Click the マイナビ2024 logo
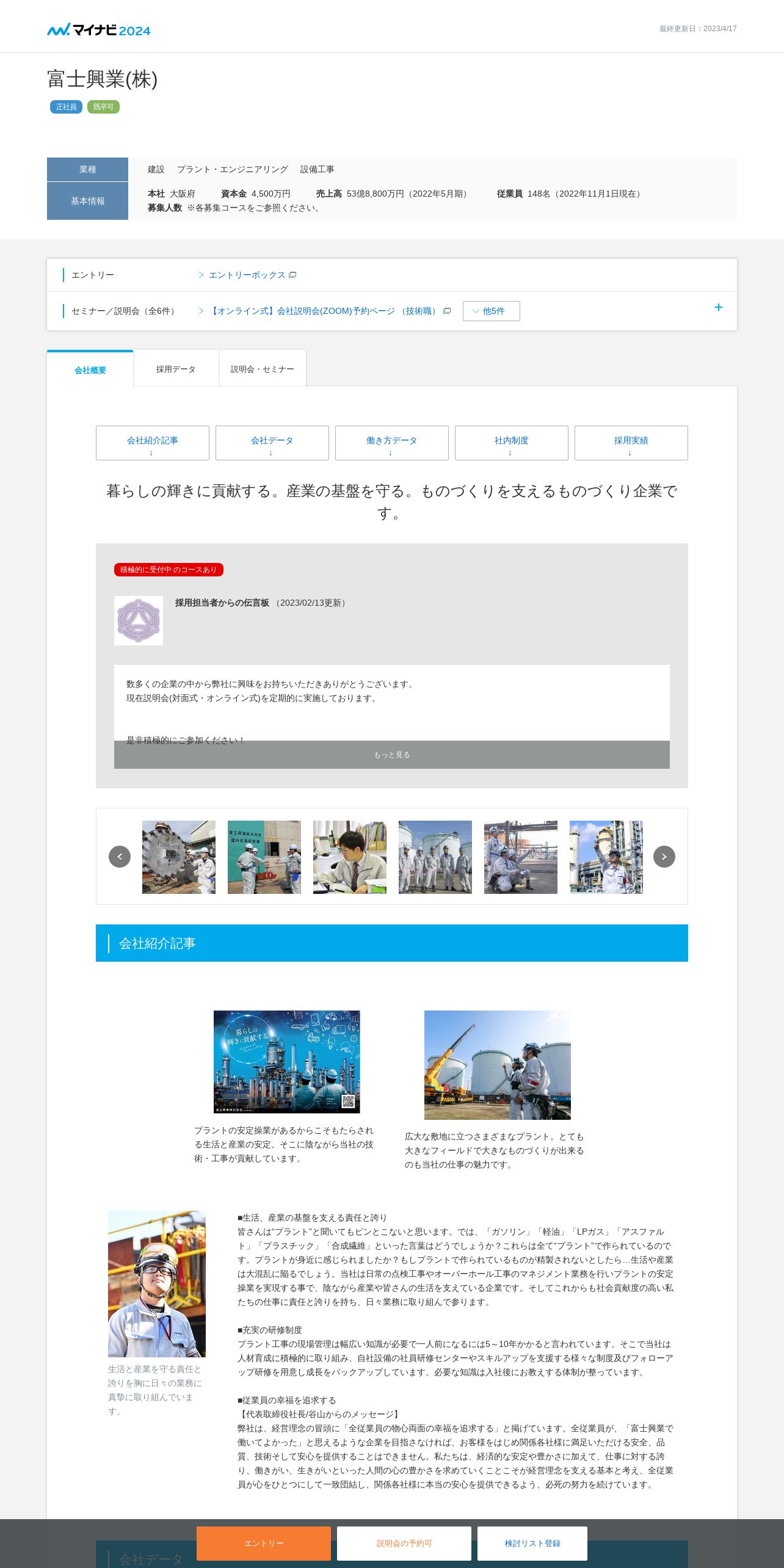The width and height of the screenshot is (784, 1568). pyautogui.click(x=99, y=29)
